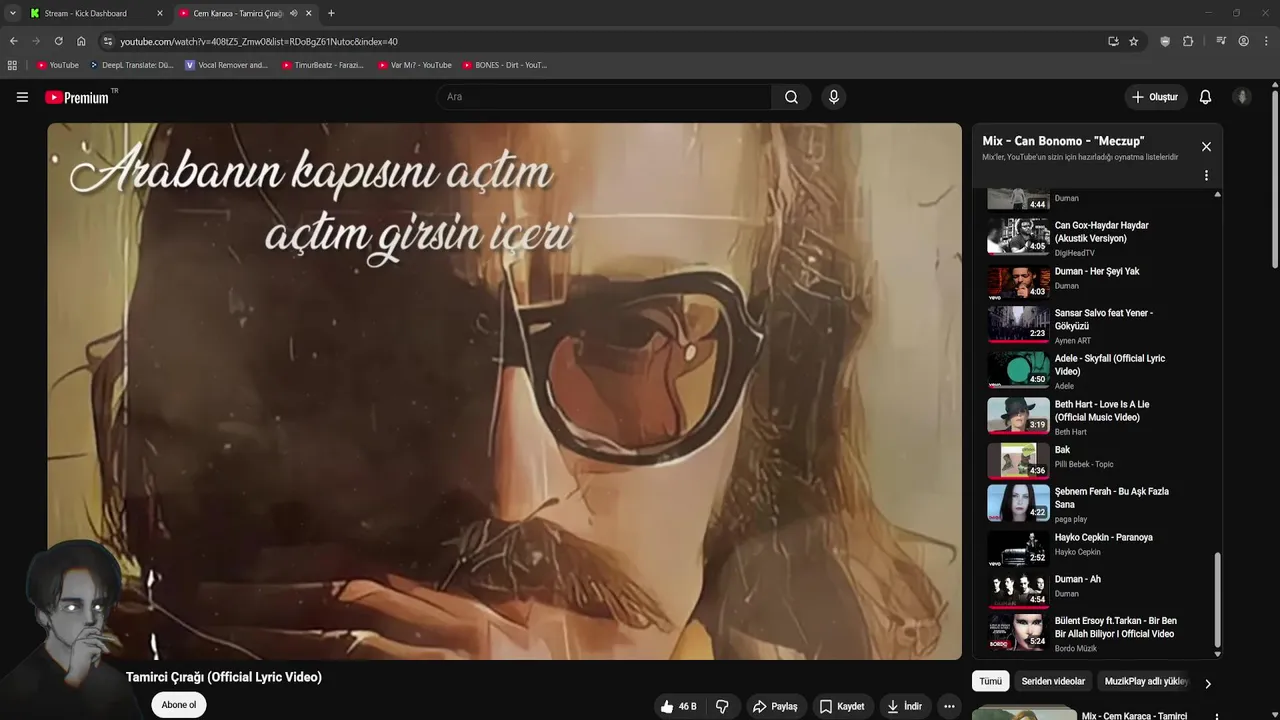
Task: Select the Tümü filter chip
Action: point(990,681)
